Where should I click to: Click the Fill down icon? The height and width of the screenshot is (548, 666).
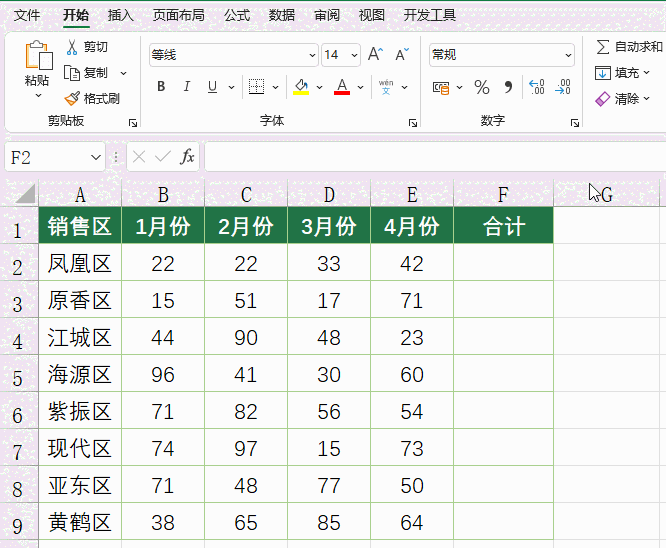point(603,73)
